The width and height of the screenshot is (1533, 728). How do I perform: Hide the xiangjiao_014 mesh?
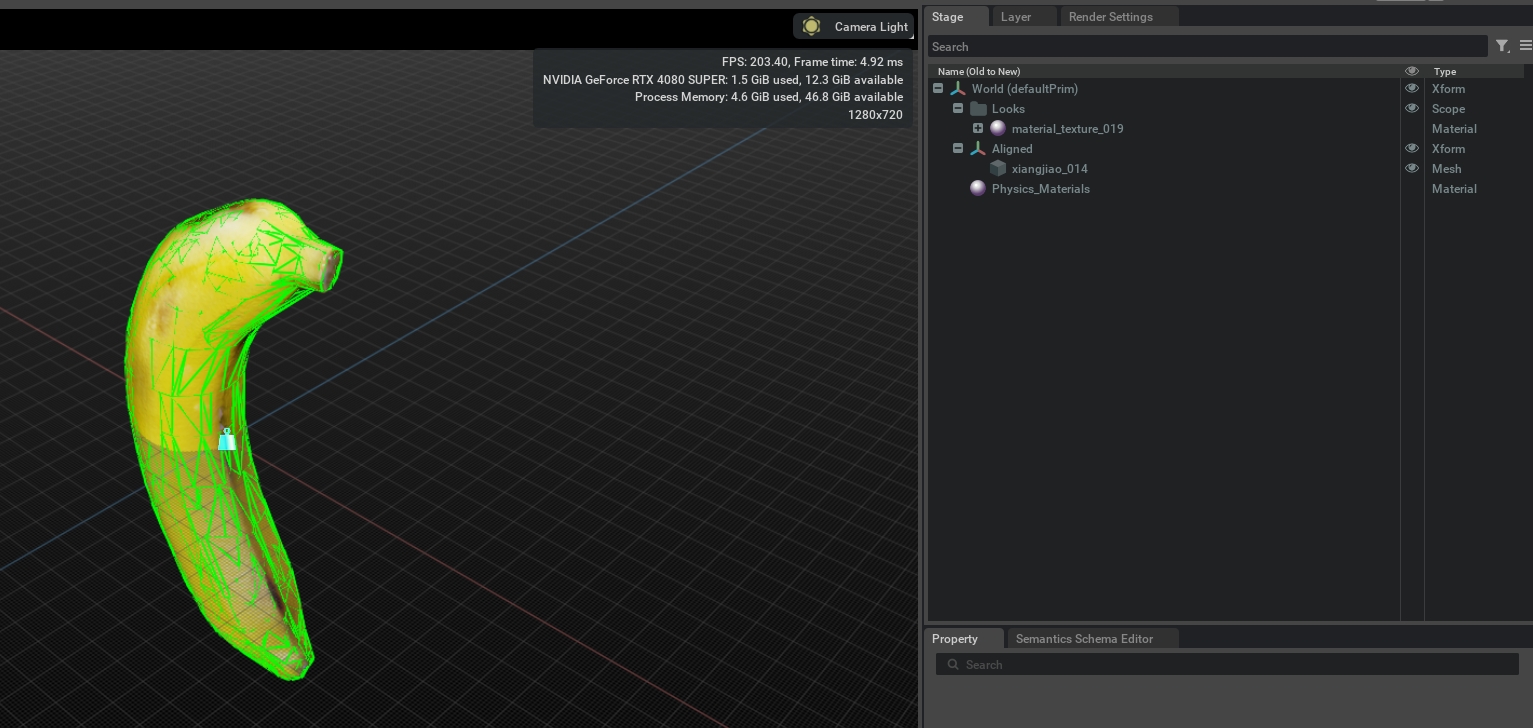1411,167
